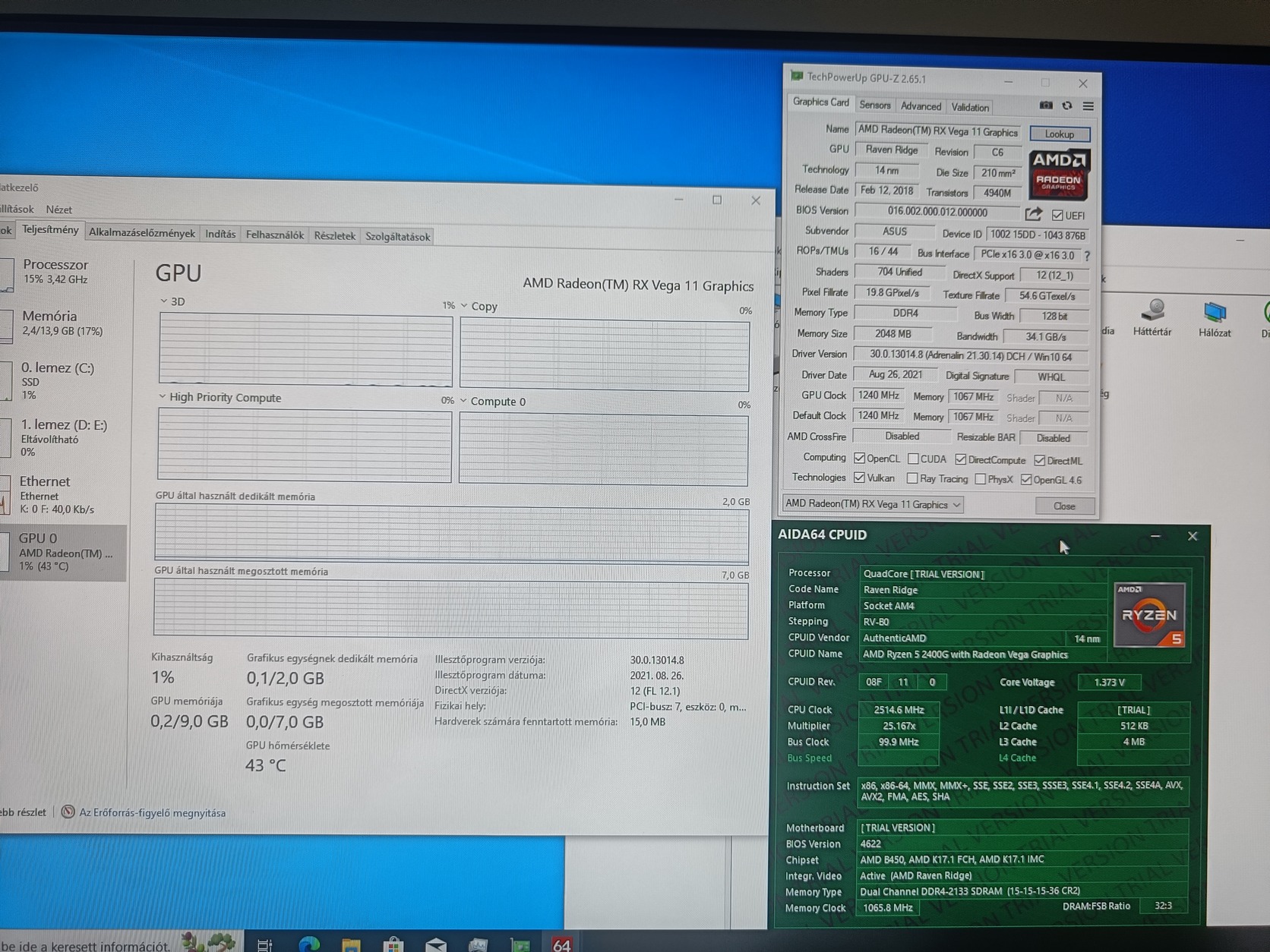Open the Alkalmazáselőzmények tab in Task Manager

[142, 233]
